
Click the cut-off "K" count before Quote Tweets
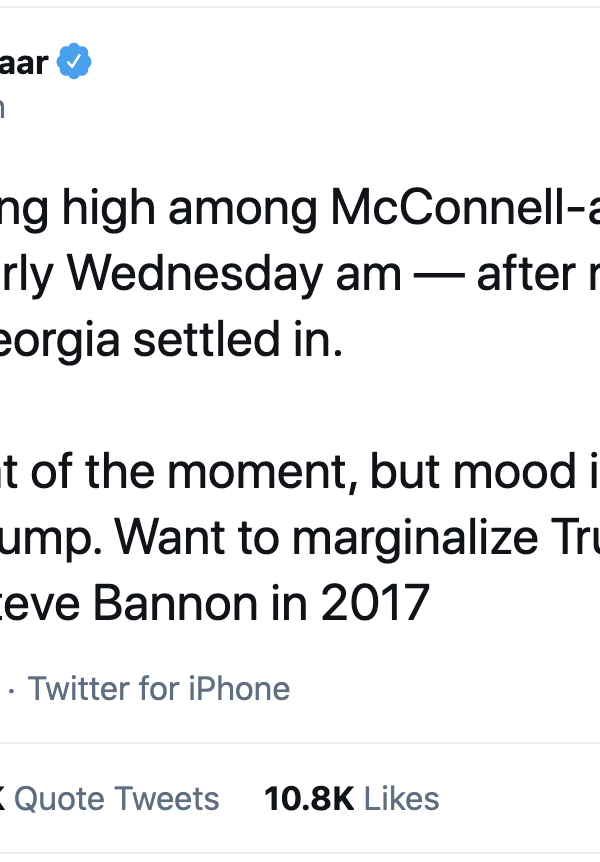click(x=3, y=798)
